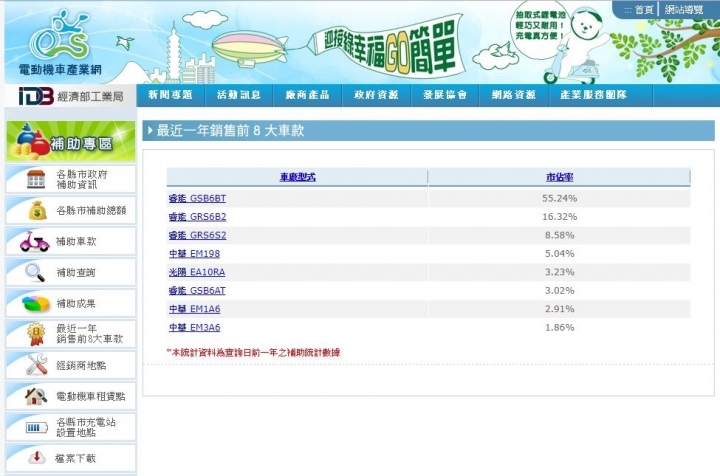
Task: Open the 睿能 GSB6BT model link
Action: click(197, 198)
